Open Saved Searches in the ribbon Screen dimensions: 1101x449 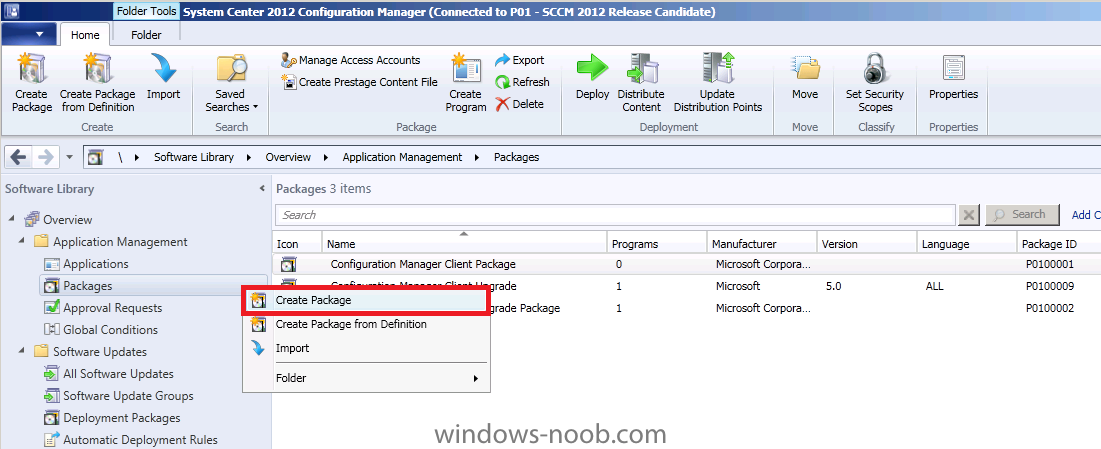[x=231, y=83]
